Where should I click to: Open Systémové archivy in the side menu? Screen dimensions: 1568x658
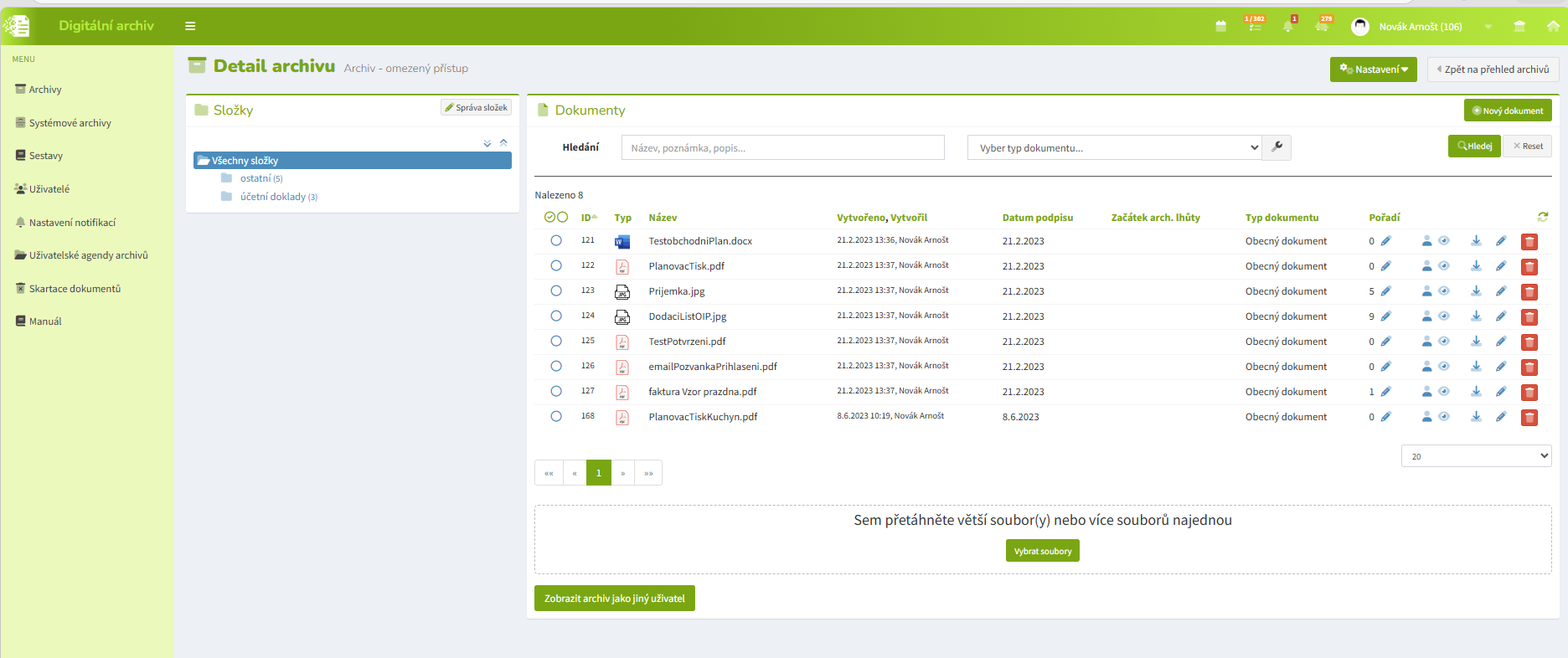tap(70, 123)
